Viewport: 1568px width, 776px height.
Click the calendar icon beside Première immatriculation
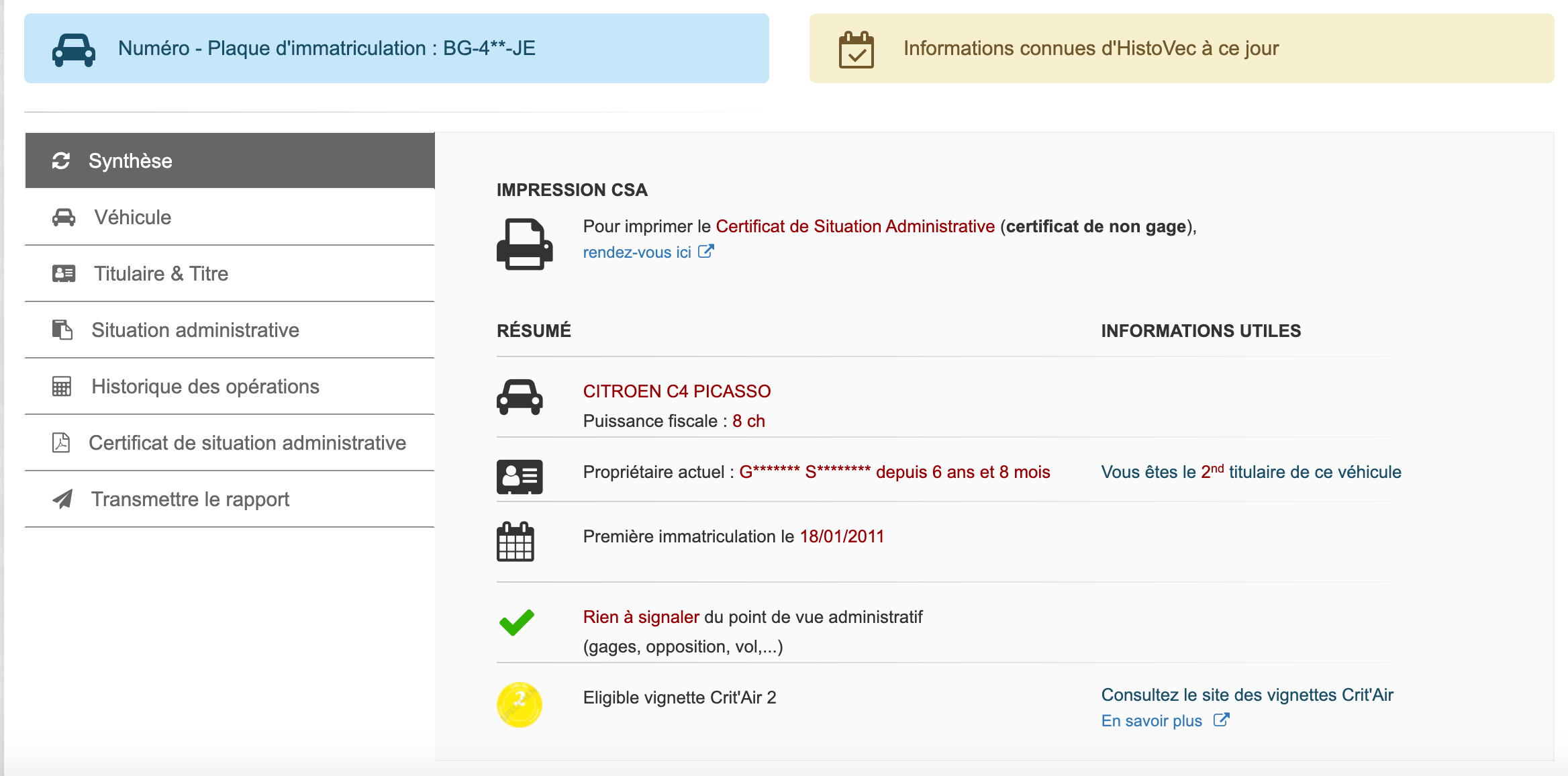pyautogui.click(x=515, y=541)
